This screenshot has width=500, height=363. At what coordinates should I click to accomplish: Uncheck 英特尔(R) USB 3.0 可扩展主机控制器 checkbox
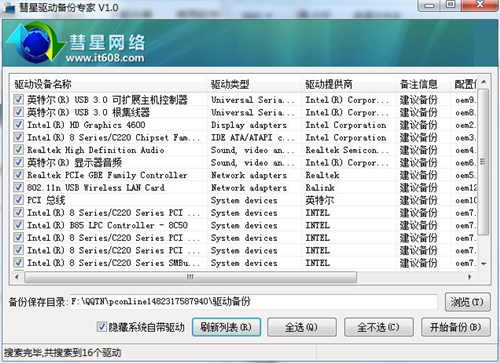pos(19,99)
